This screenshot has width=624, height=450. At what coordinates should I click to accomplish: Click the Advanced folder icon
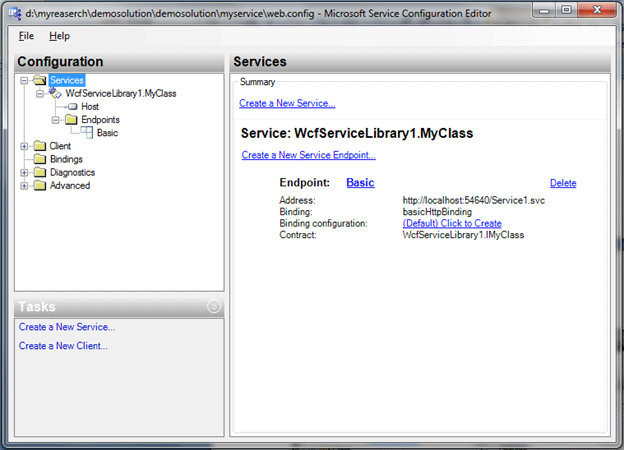40,185
